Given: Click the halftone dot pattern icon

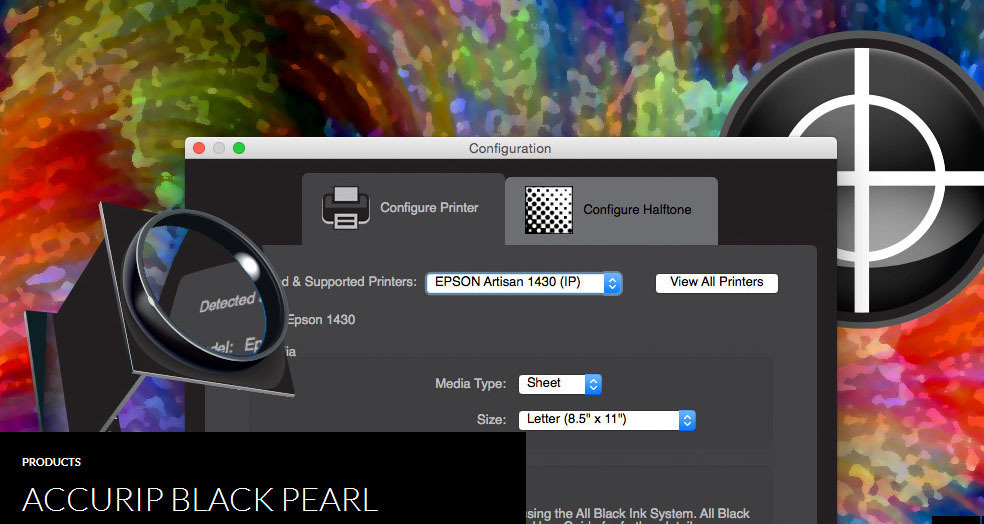Looking at the screenshot, I should click(548, 210).
